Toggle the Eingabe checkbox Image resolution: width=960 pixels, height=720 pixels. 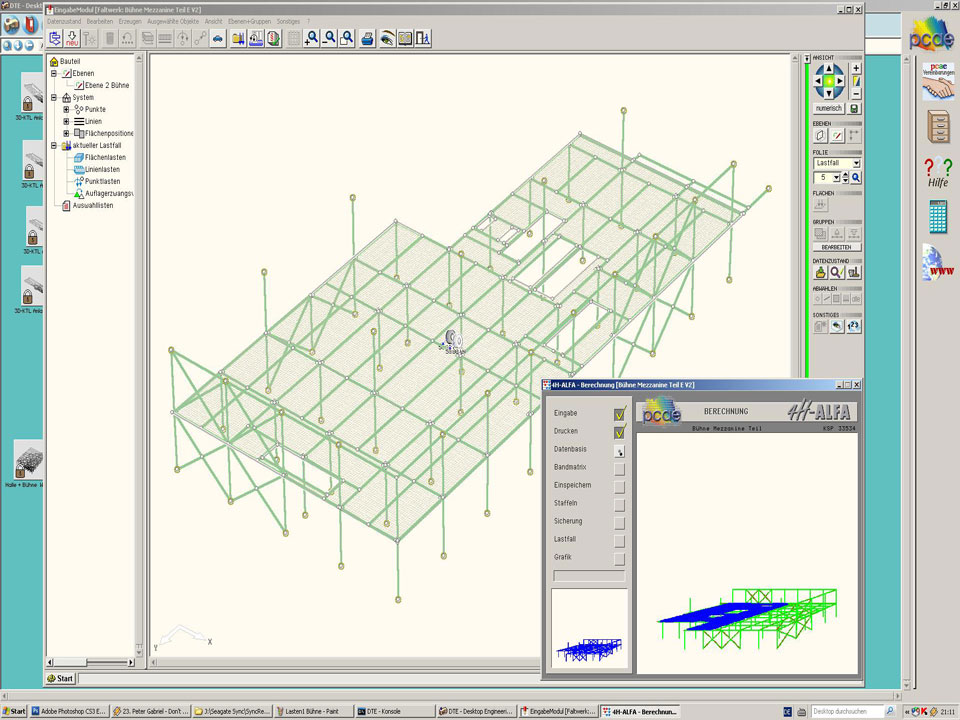point(619,413)
